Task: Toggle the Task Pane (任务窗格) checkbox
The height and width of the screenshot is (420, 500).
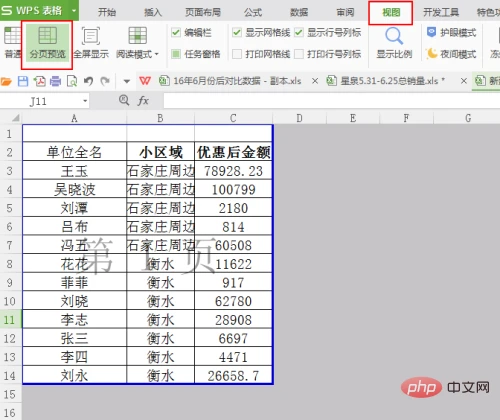Action: pyautogui.click(x=176, y=54)
